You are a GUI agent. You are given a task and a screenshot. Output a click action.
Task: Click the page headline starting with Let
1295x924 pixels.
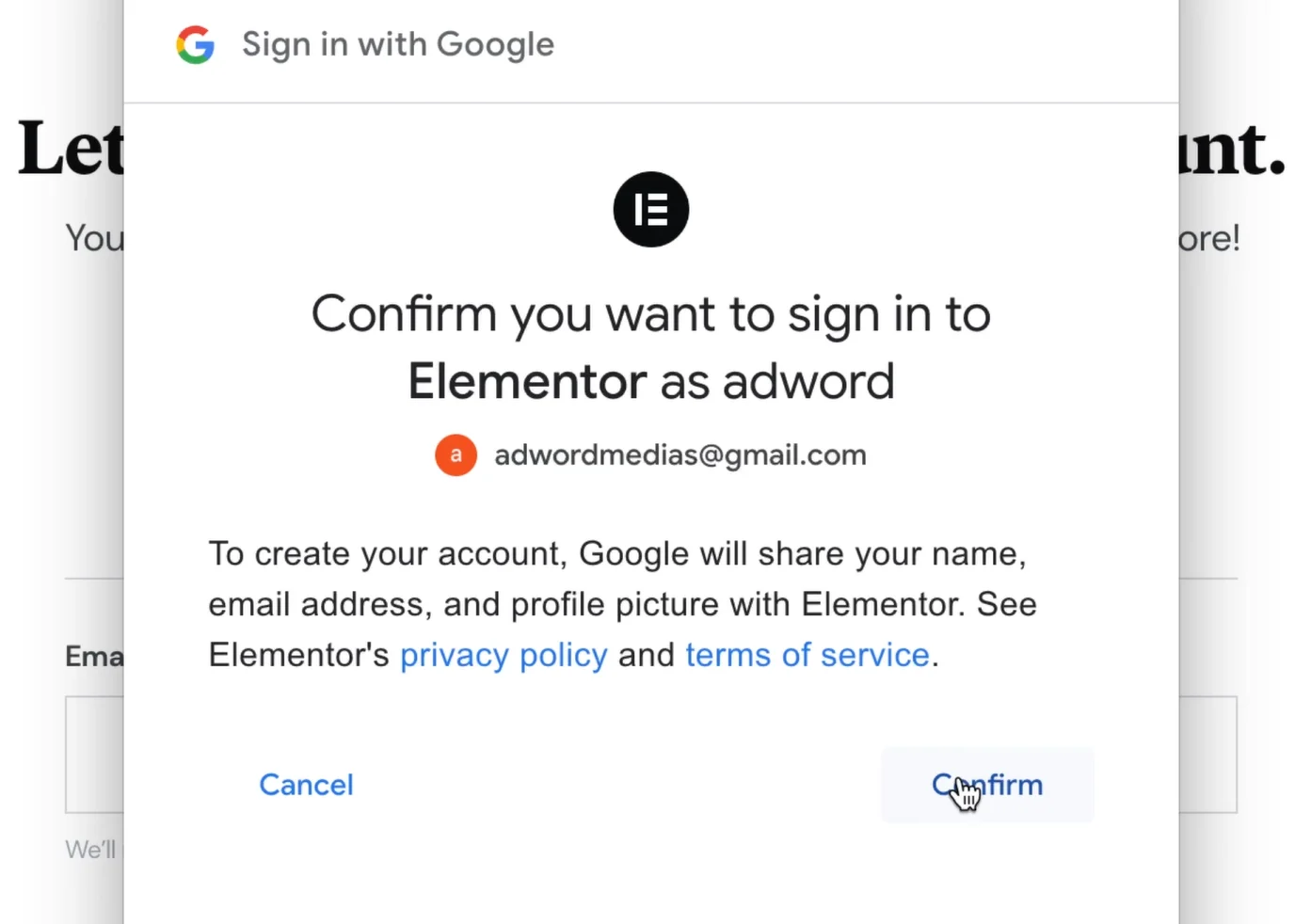point(66,146)
